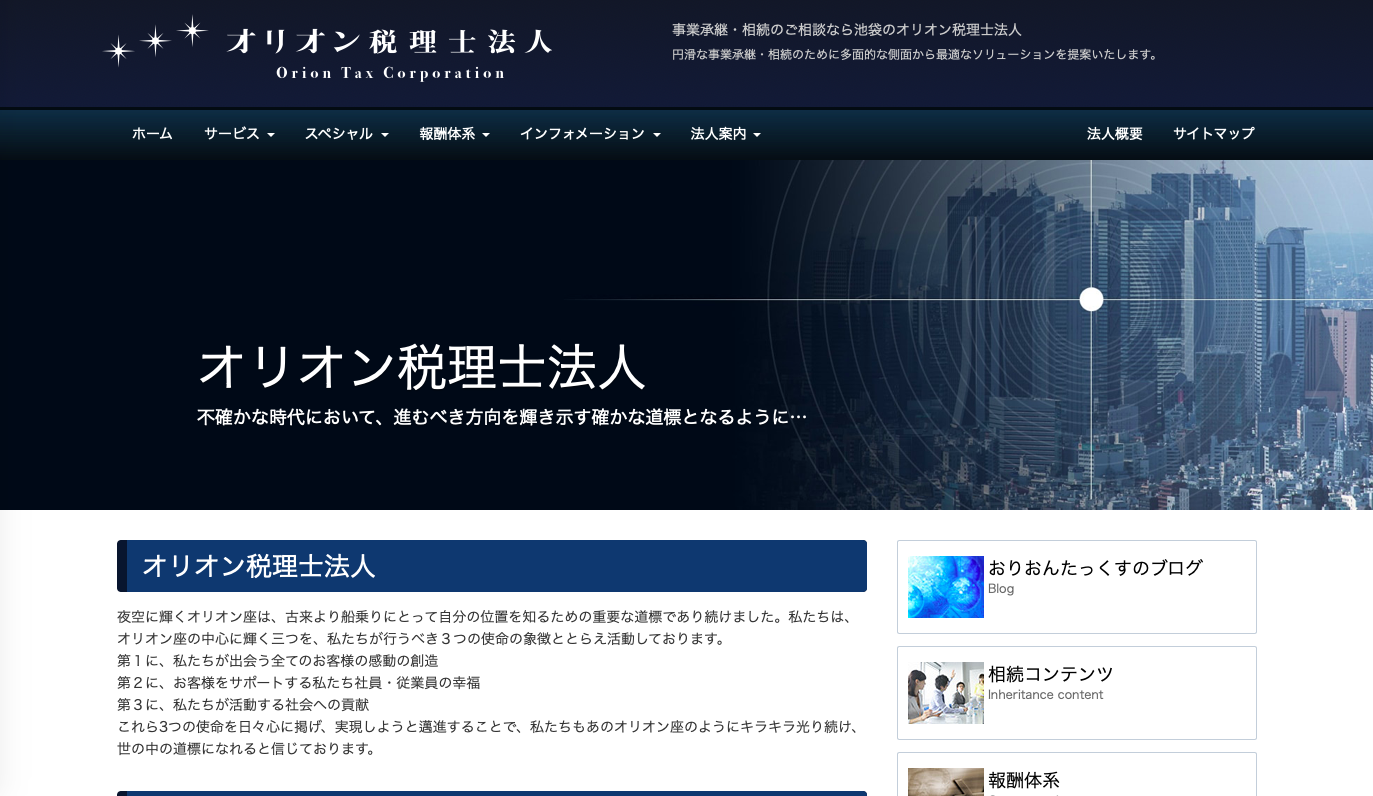Open the 法人案内 dropdown menu

point(726,134)
